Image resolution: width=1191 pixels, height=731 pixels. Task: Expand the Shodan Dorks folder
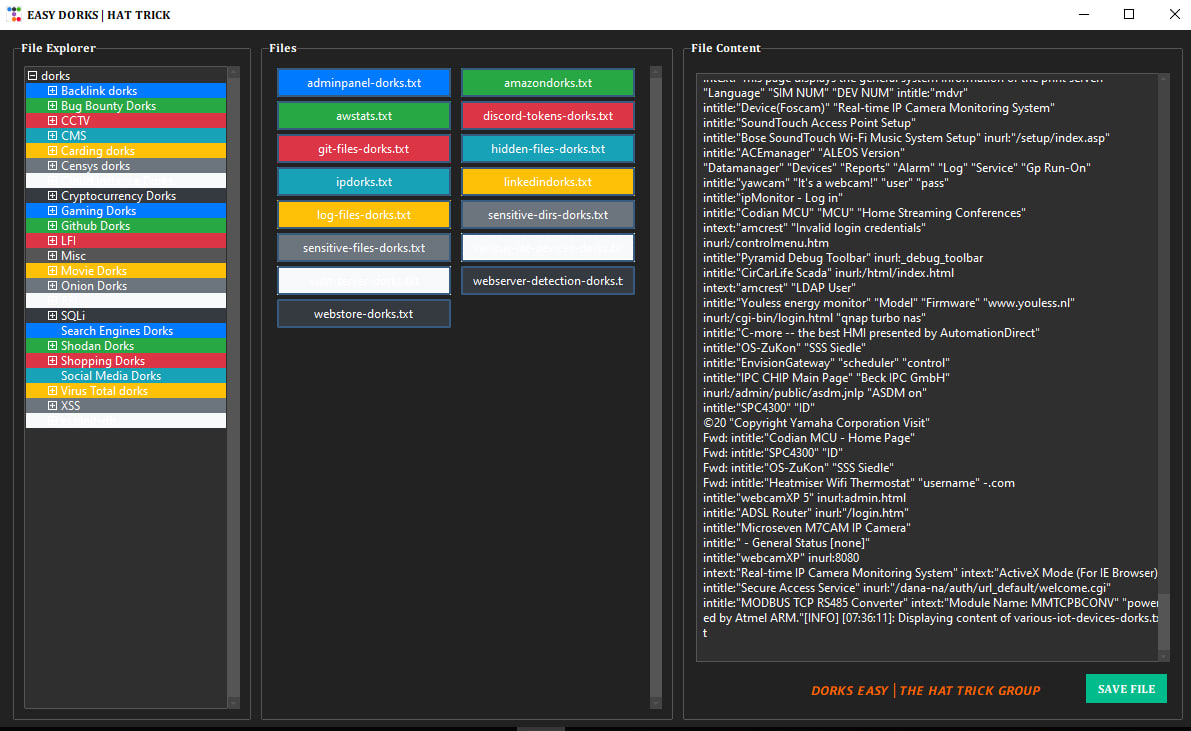pos(53,346)
